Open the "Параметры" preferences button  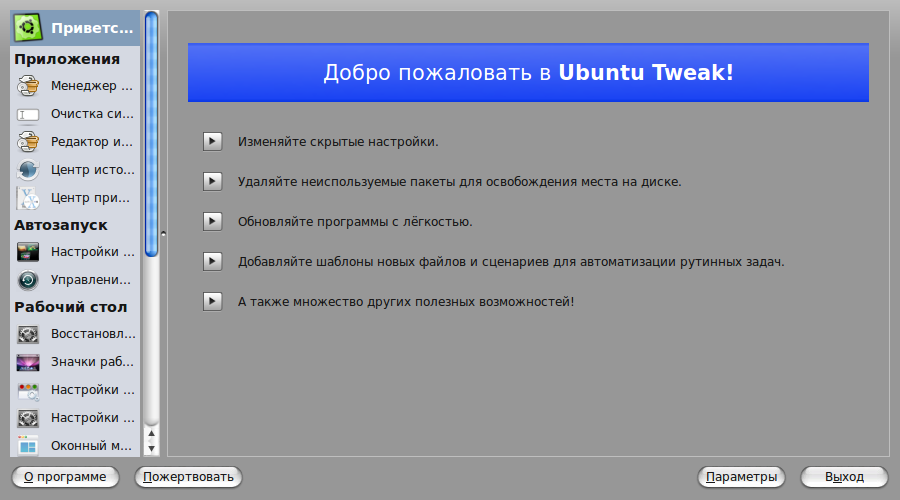[x=741, y=477]
